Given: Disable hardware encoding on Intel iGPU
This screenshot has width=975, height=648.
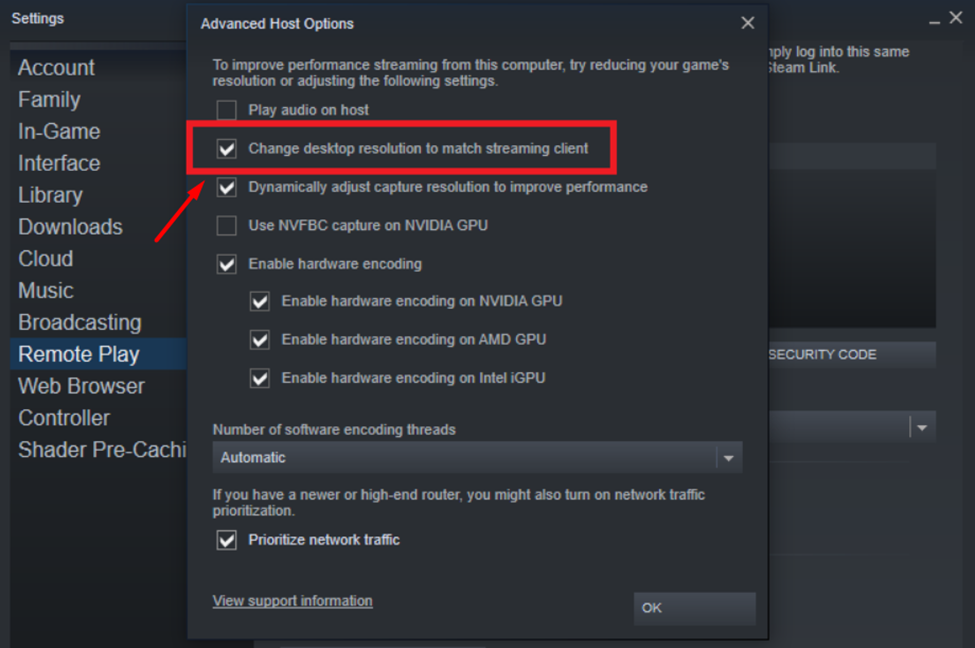Looking at the screenshot, I should coord(260,379).
